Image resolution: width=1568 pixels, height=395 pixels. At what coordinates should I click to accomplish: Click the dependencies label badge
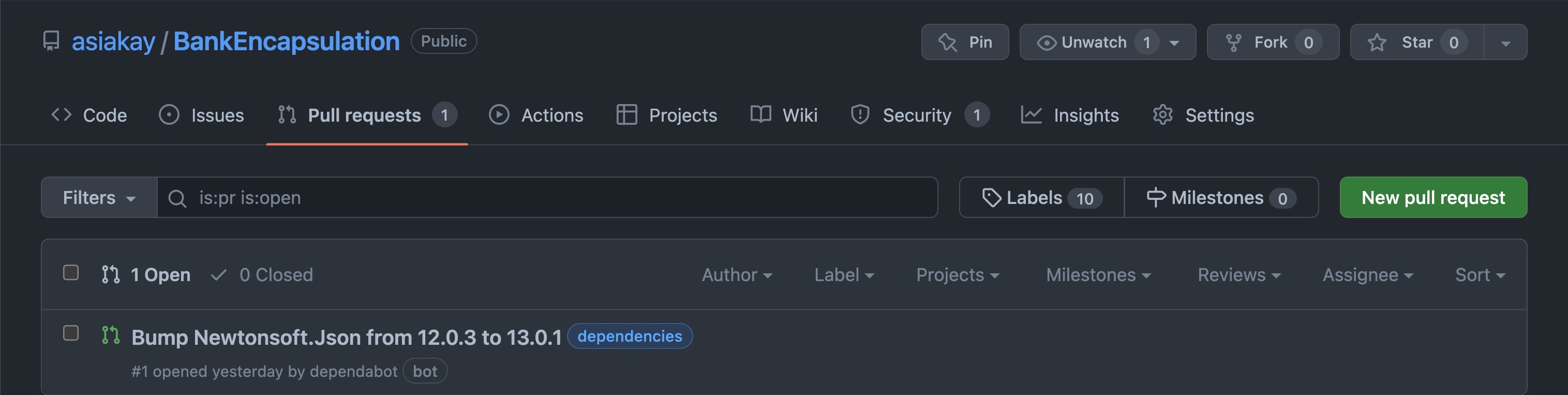pos(630,337)
